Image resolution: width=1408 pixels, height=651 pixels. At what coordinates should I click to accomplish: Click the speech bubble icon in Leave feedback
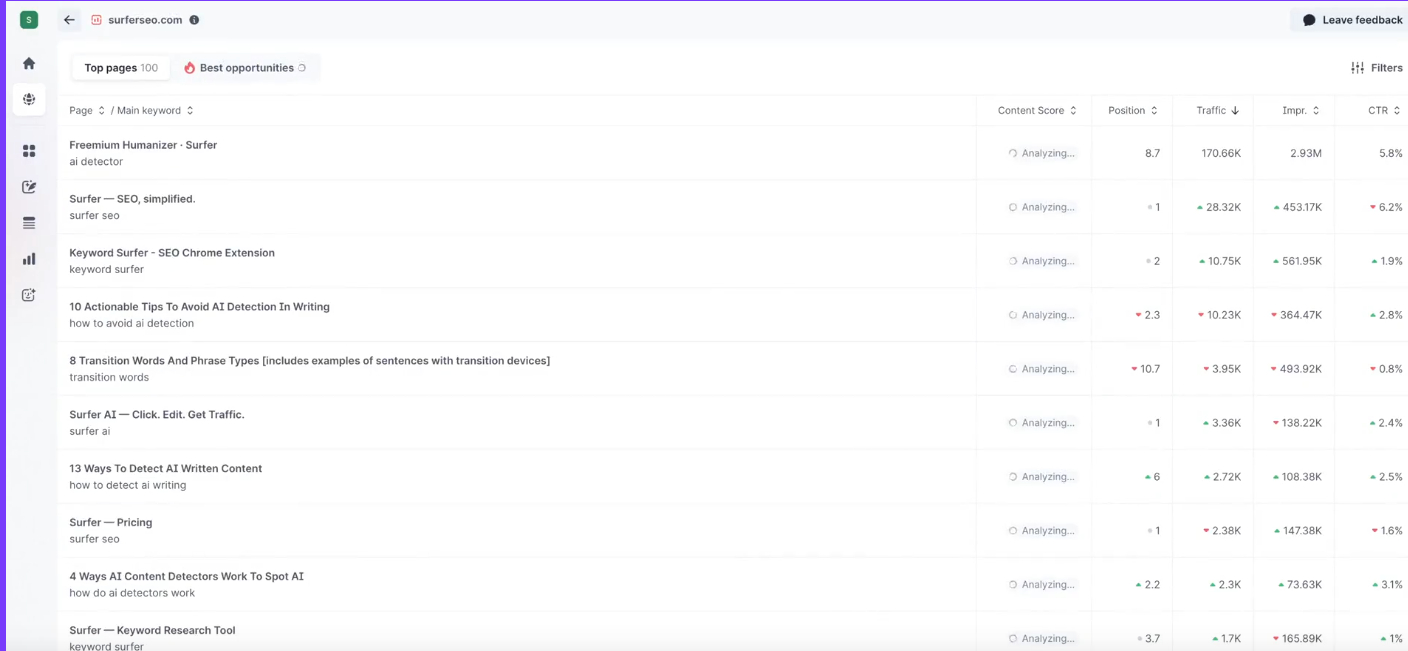[x=1309, y=20]
